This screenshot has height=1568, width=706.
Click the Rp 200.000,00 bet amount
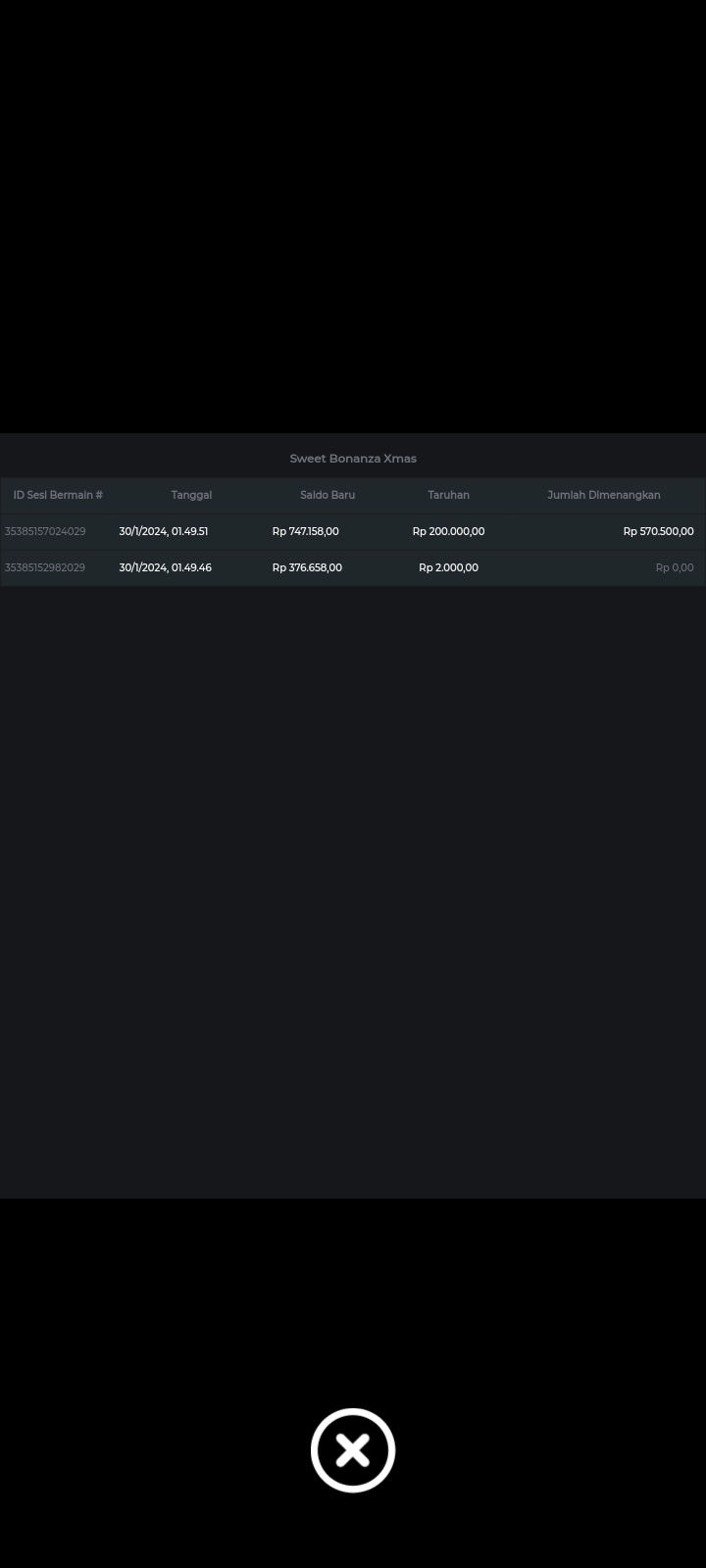click(448, 531)
